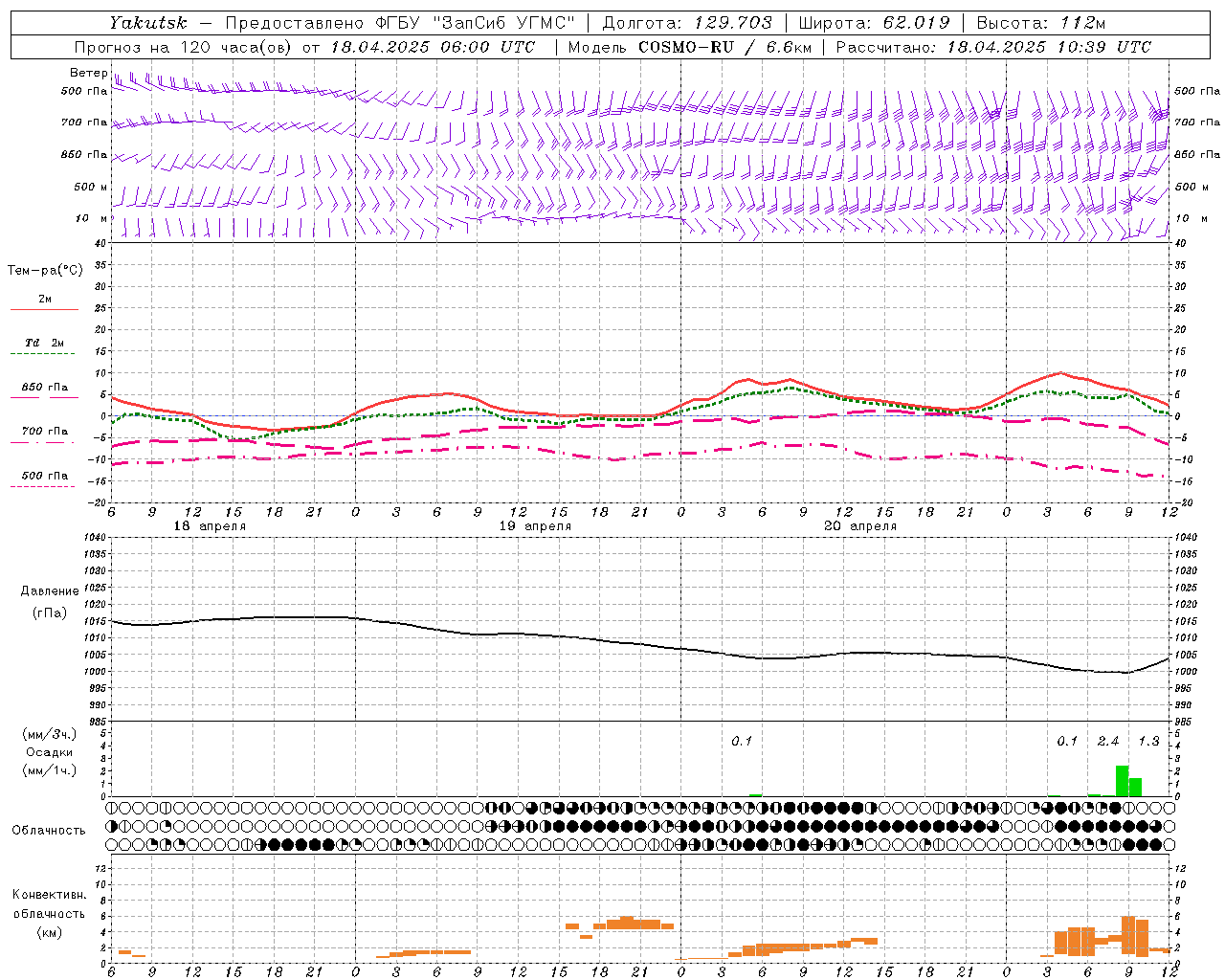Click the Конвективн. panel label
This screenshot has height=980, width=1225.
point(50,895)
